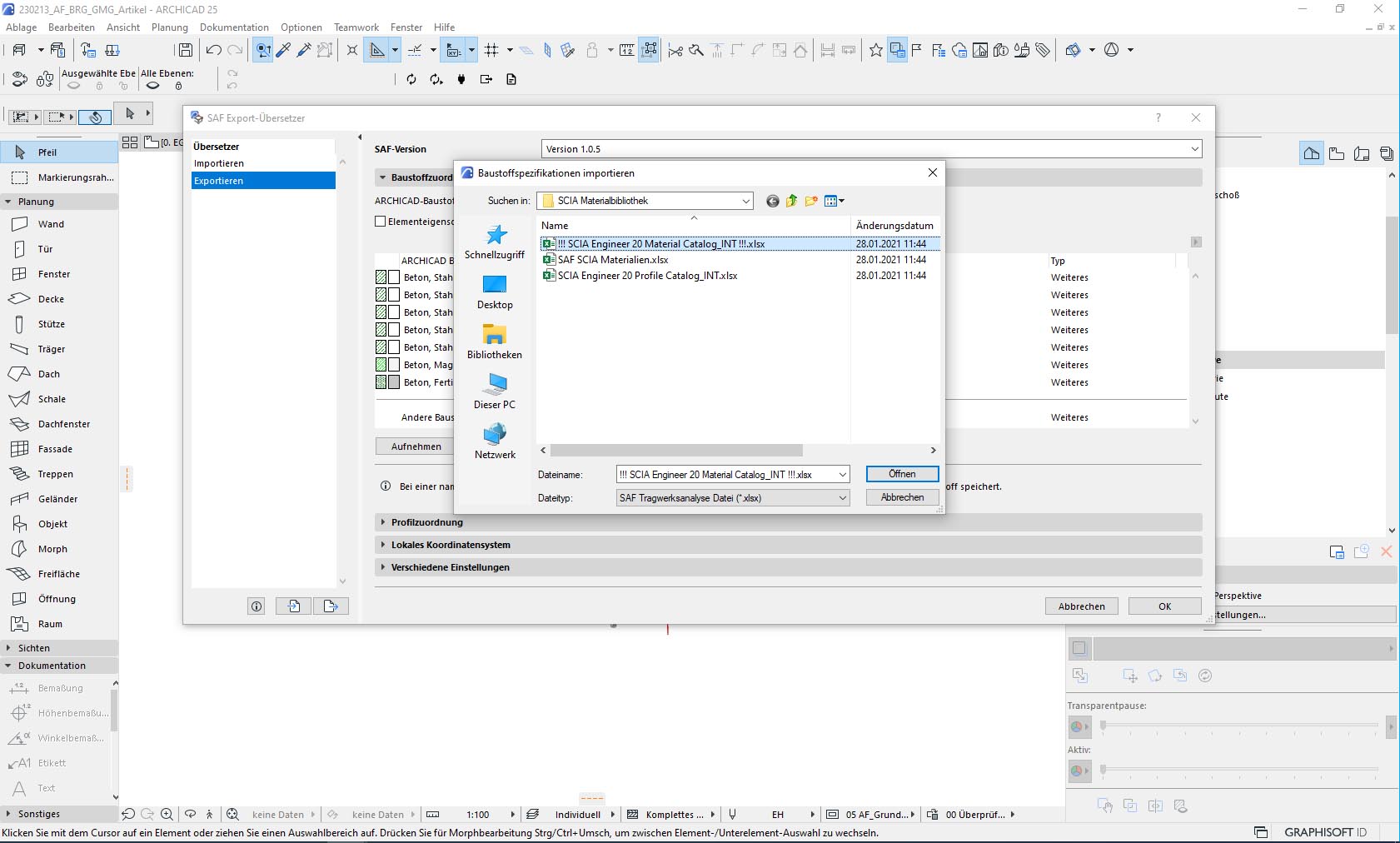The width and height of the screenshot is (1400, 843).
Task: Click the Undo arrow in toolbar
Action: coord(213,50)
